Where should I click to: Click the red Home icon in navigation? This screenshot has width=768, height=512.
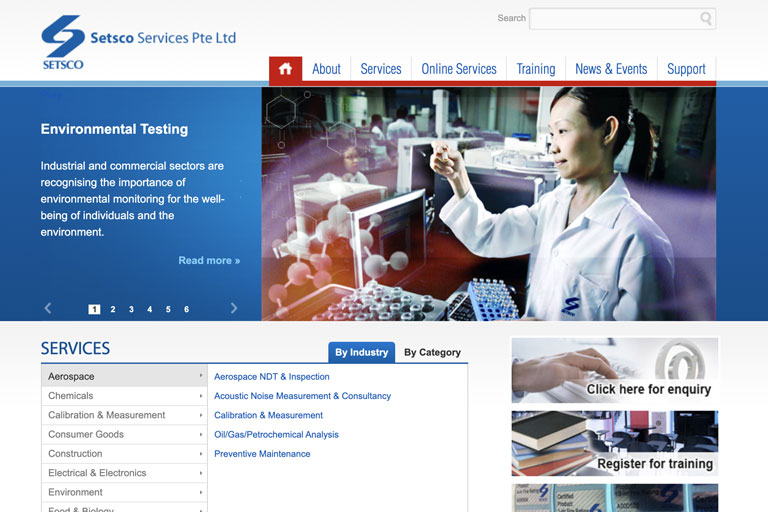(285, 69)
